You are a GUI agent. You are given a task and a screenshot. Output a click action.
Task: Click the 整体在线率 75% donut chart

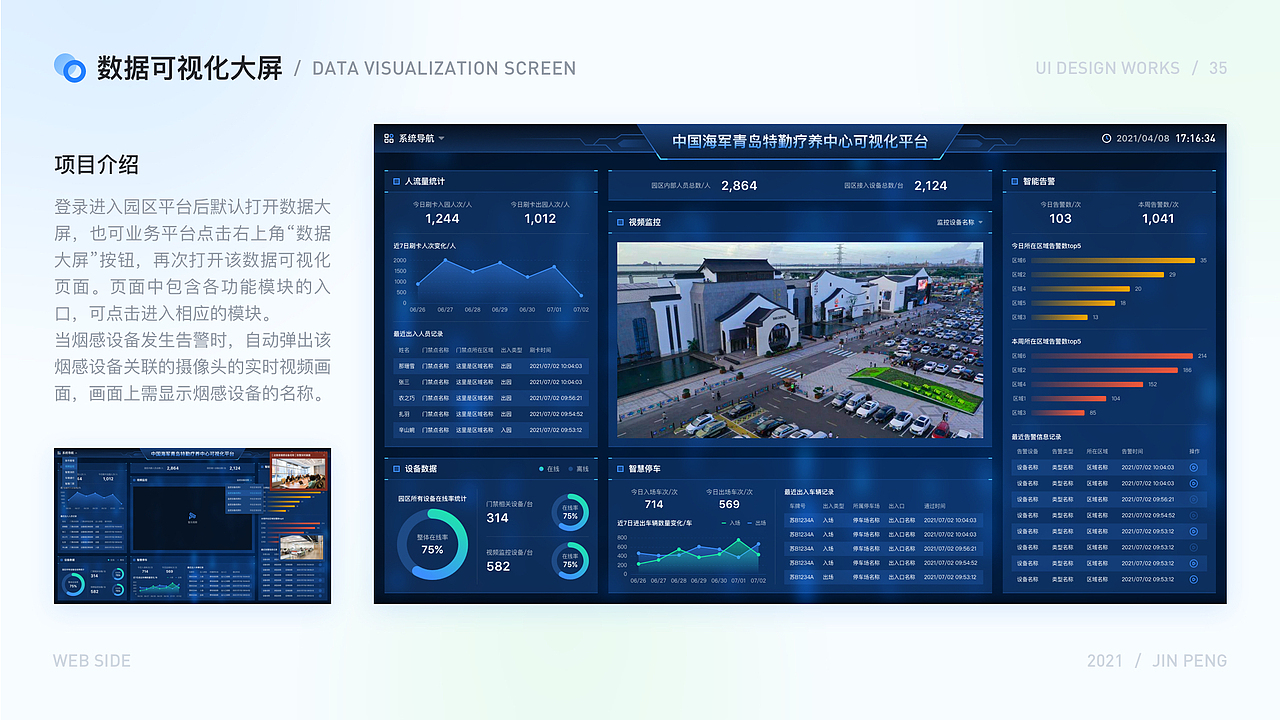tap(432, 544)
